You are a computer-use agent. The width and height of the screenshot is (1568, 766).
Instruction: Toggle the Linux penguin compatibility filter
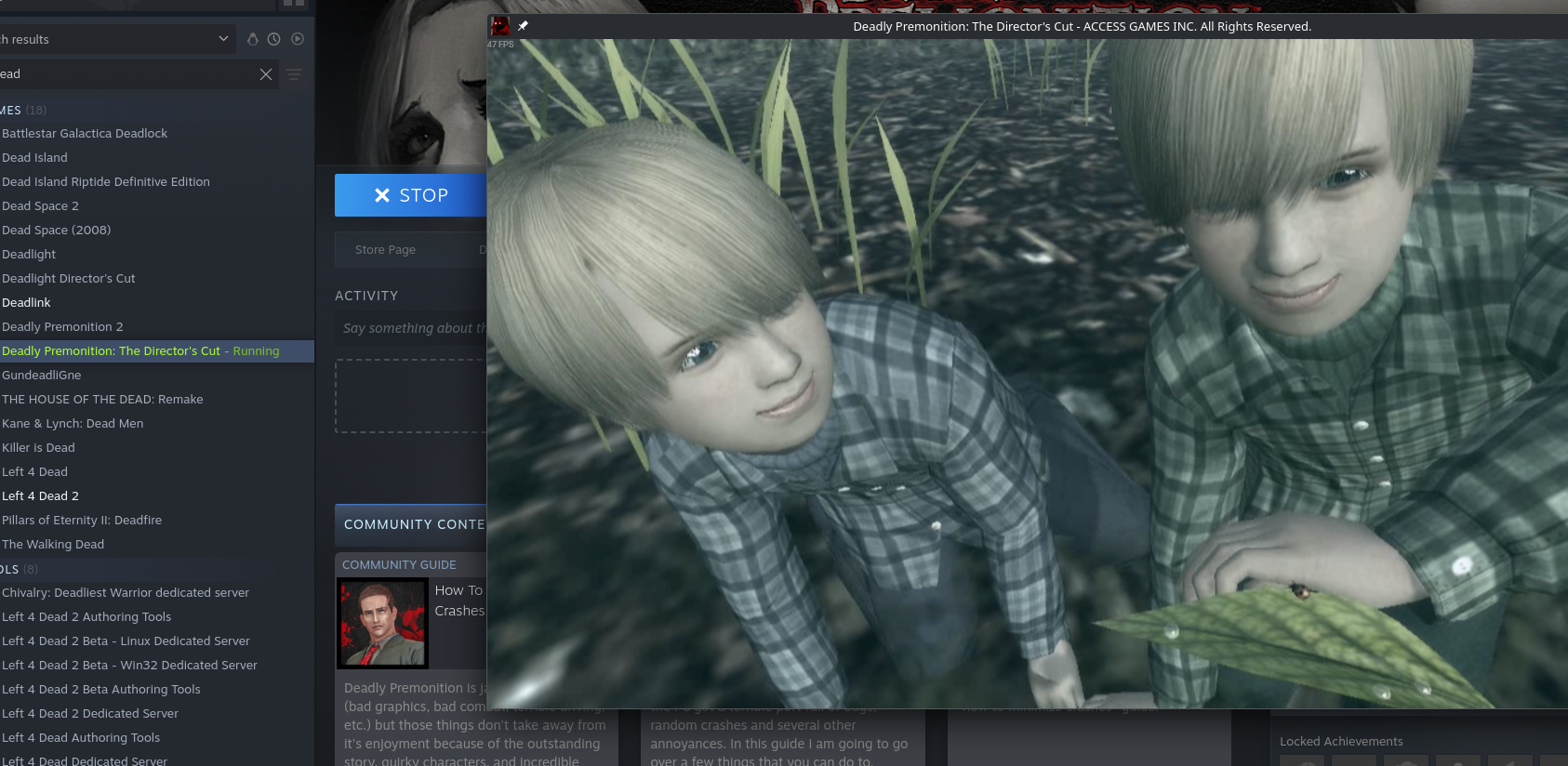252,39
